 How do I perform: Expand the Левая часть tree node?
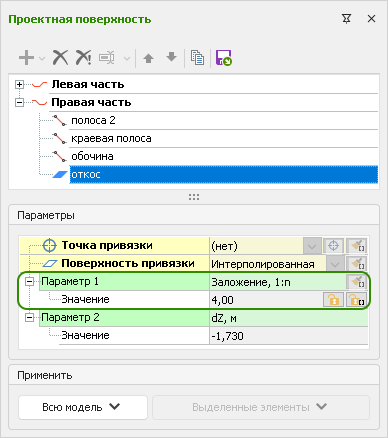pyautogui.click(x=19, y=85)
